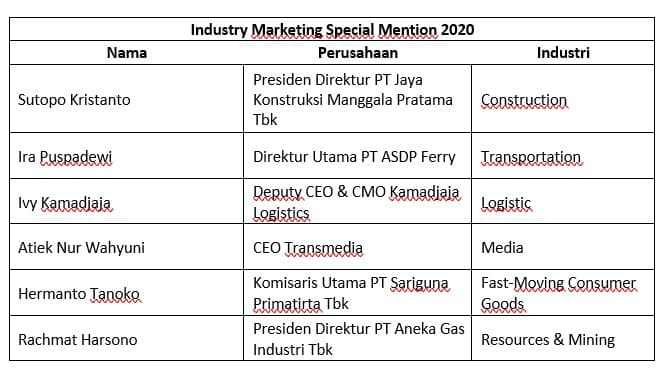Click the Fast-Moving Consumer Goods cell

(x=563, y=293)
